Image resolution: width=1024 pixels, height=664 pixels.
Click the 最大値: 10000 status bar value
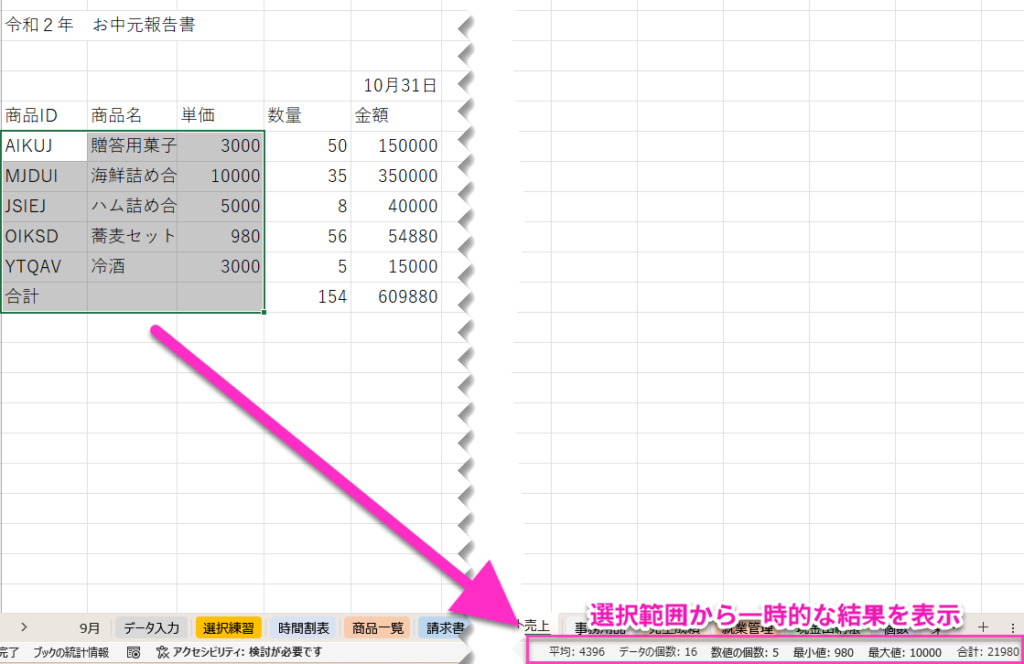tap(904, 652)
